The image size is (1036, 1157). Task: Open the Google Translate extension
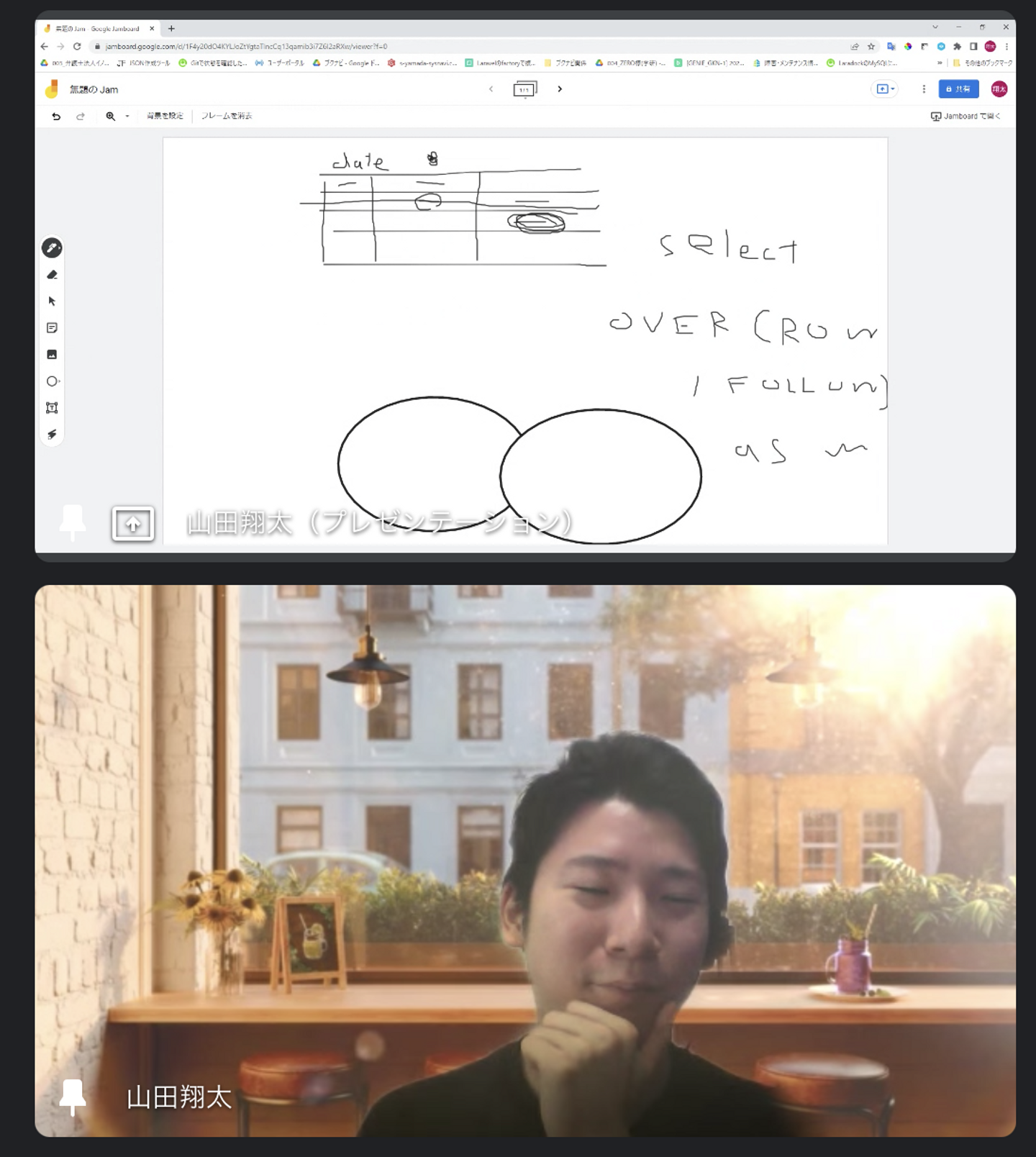(891, 47)
